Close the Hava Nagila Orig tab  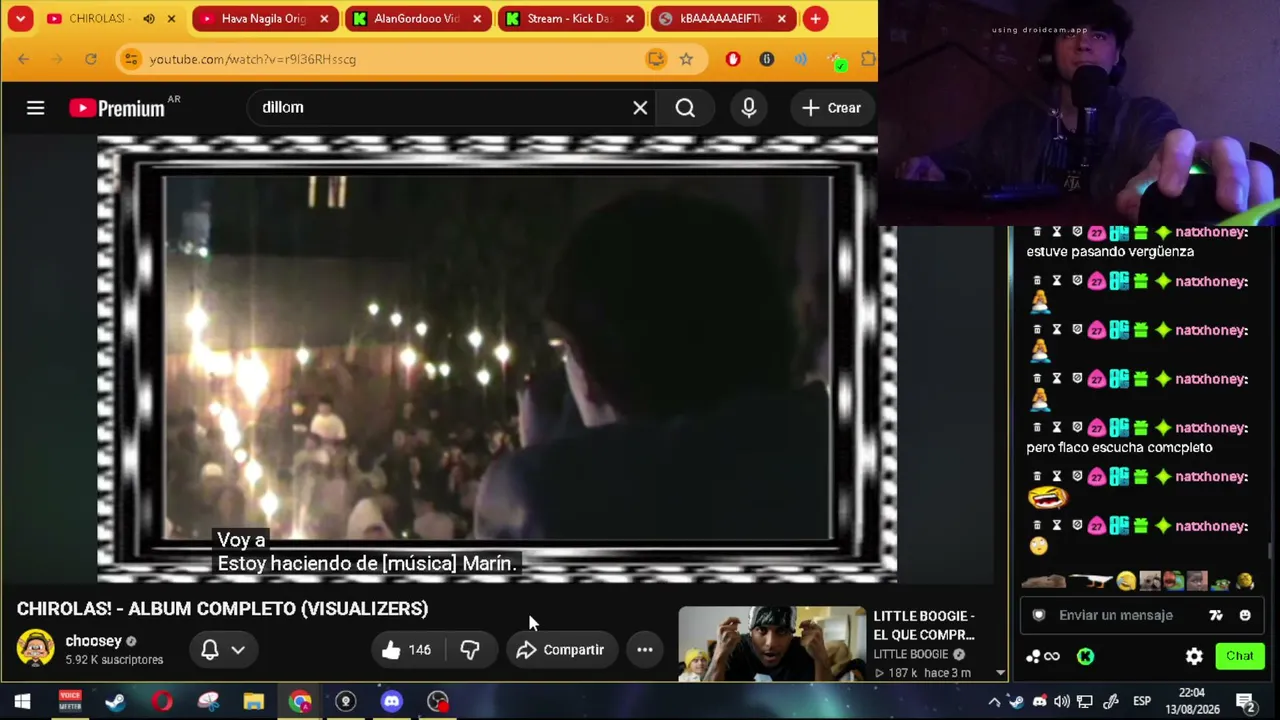[x=324, y=19]
